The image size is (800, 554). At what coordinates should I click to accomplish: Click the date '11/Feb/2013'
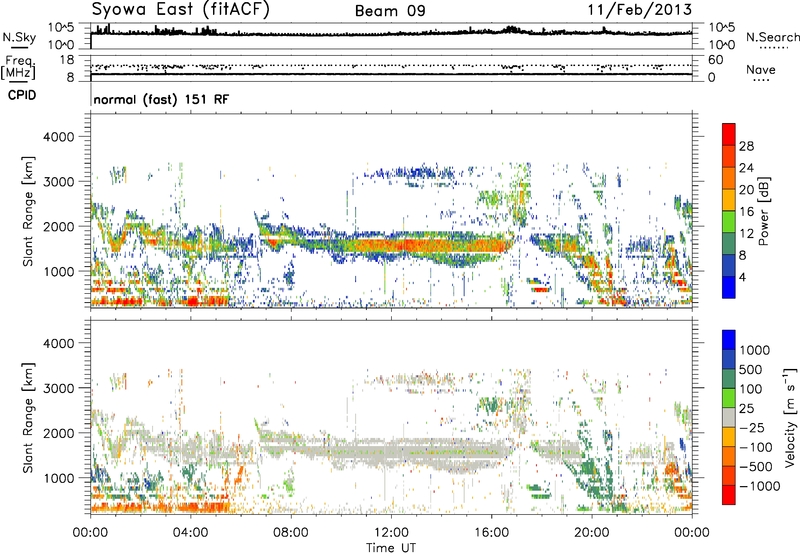pos(639,10)
